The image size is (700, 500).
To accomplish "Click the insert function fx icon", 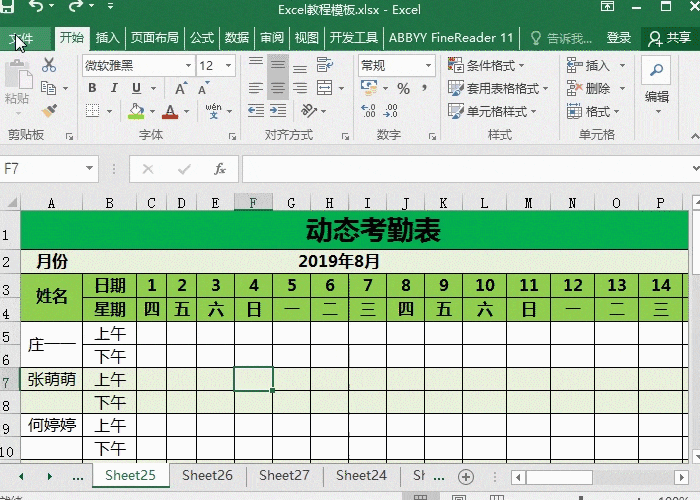I will [x=220, y=169].
